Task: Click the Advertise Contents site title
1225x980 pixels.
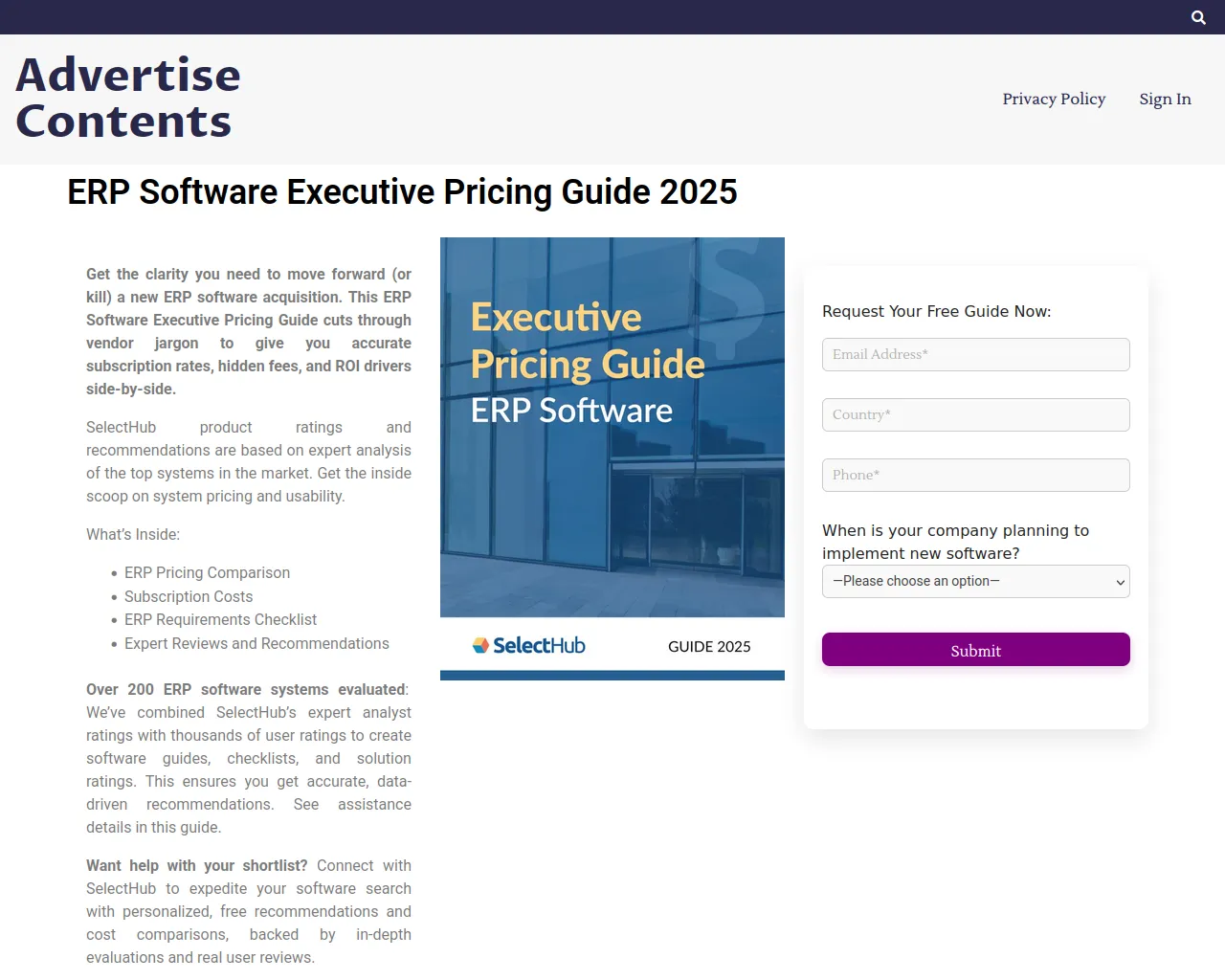Action: tap(128, 98)
